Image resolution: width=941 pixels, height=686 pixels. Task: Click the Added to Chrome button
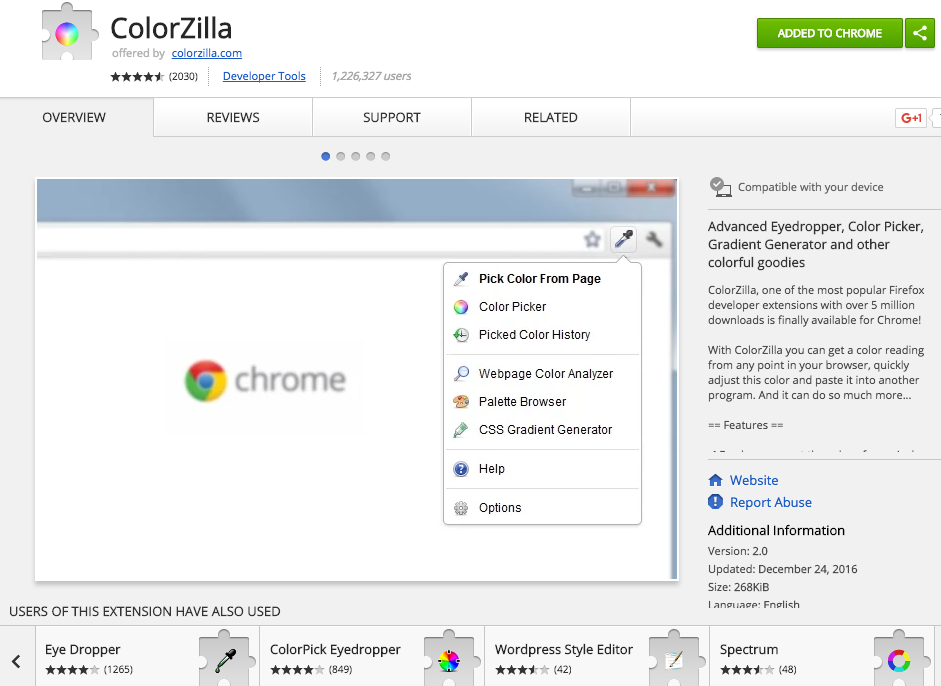829,33
